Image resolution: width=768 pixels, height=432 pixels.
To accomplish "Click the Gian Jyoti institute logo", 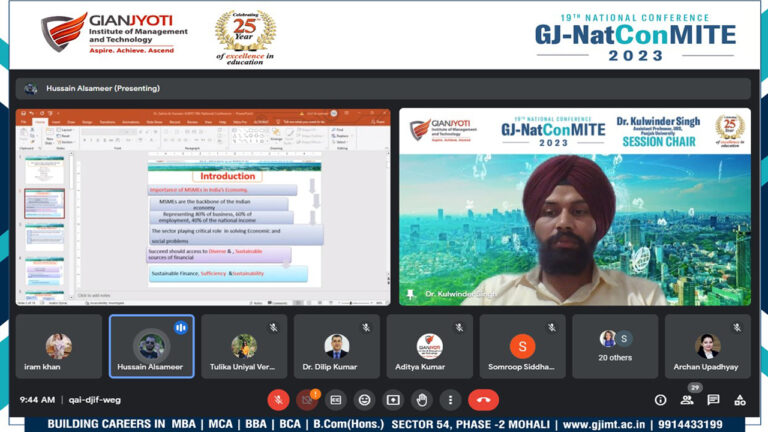I will tap(114, 33).
